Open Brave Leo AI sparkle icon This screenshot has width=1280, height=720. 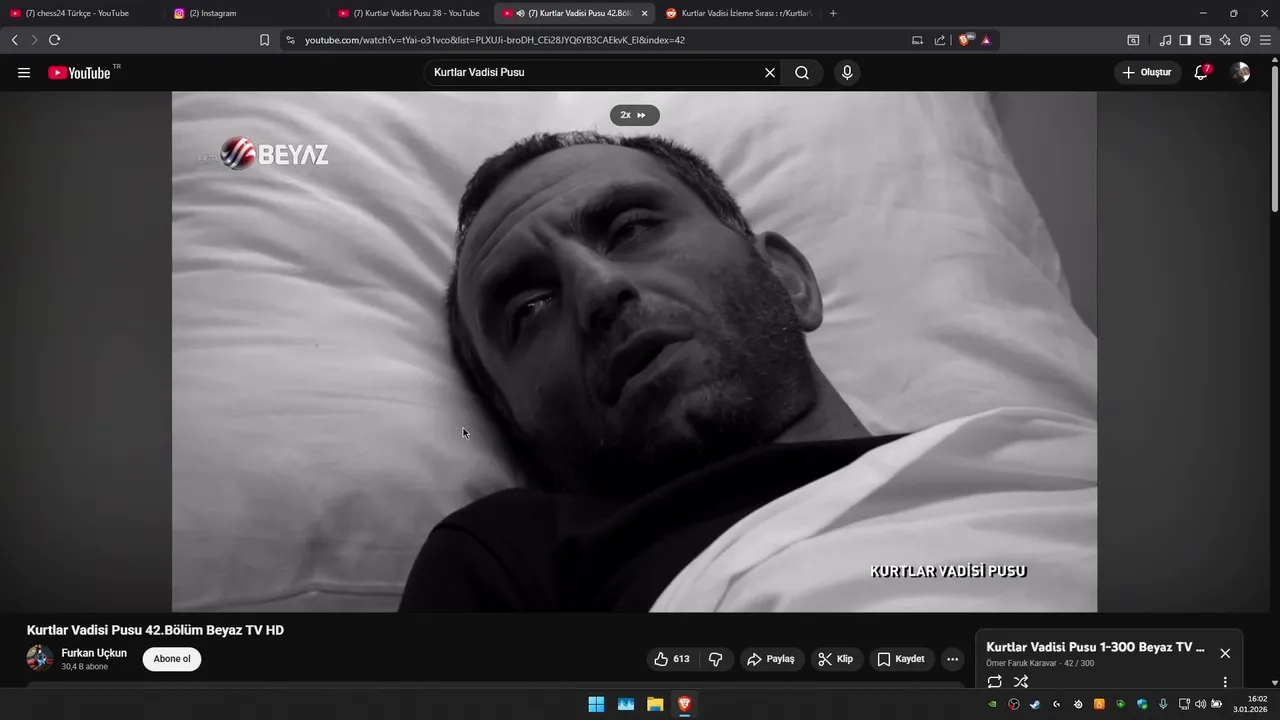(x=1225, y=40)
